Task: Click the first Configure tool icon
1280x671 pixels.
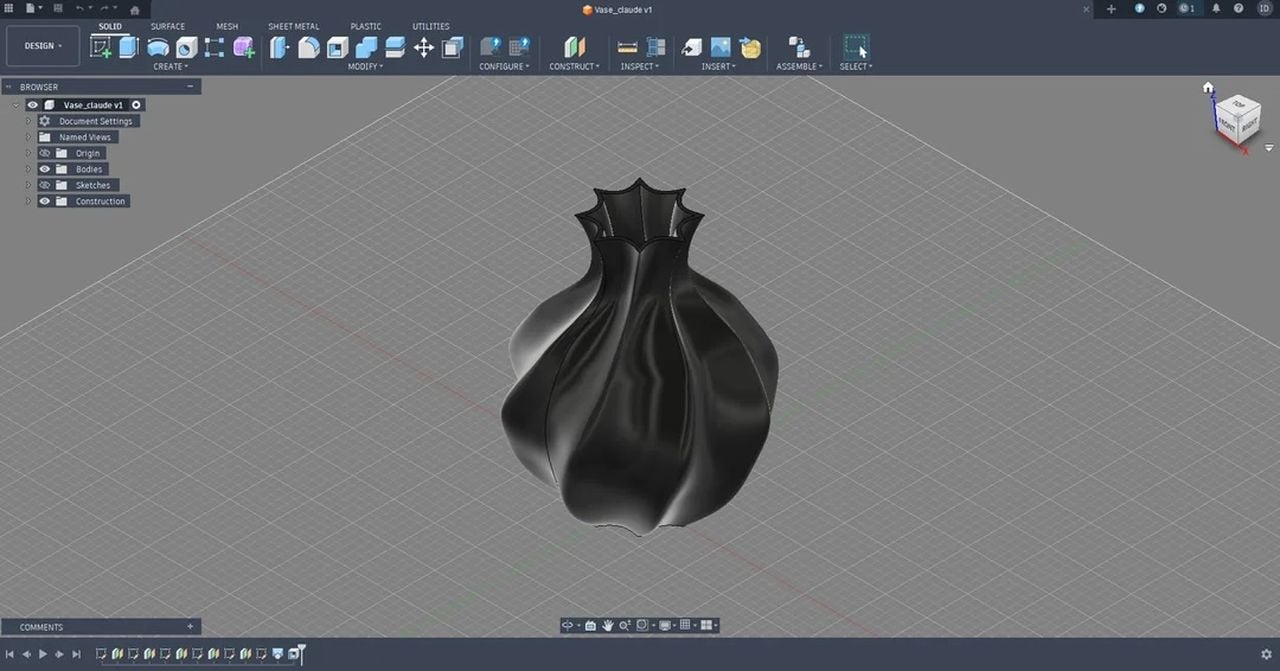Action: coord(491,47)
